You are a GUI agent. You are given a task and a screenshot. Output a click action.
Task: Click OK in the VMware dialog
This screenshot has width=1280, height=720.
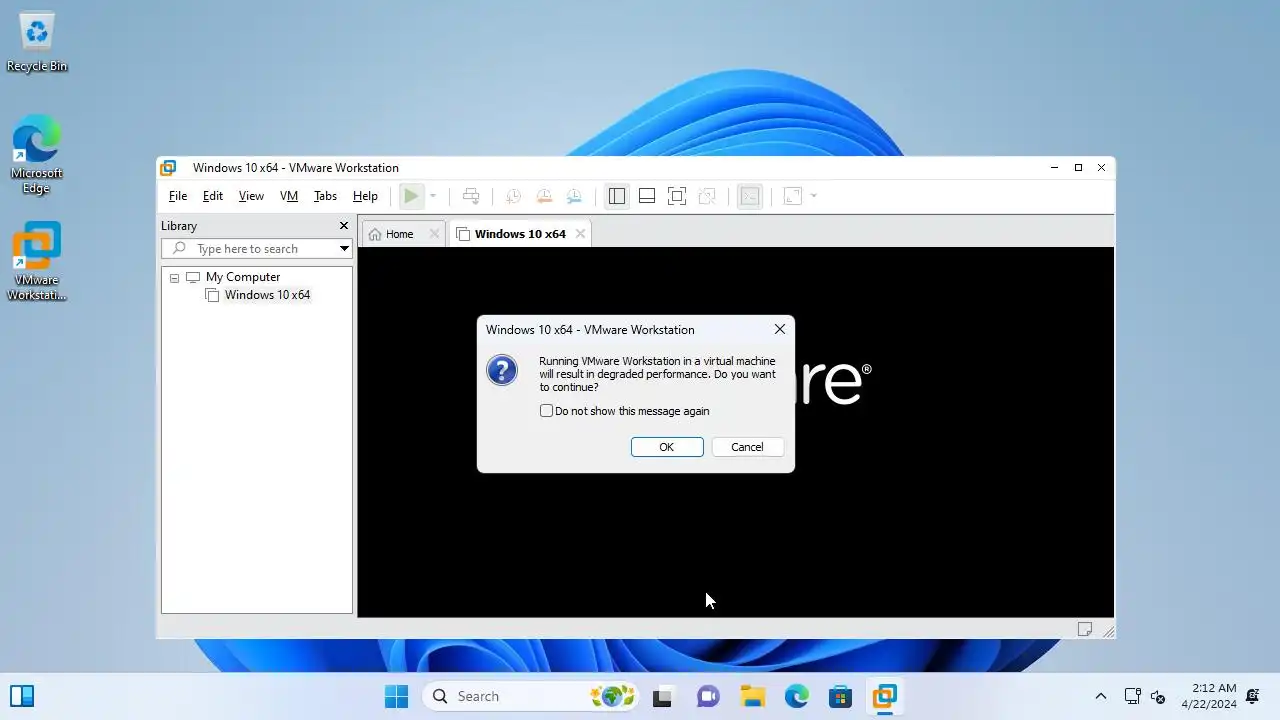[667, 447]
